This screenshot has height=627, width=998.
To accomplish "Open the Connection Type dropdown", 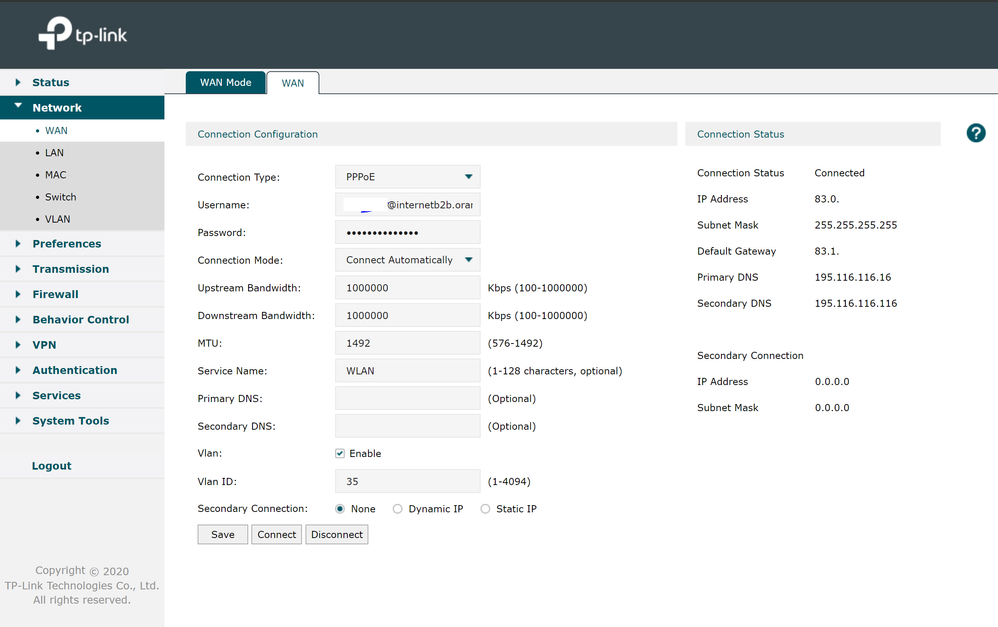I will coord(407,177).
